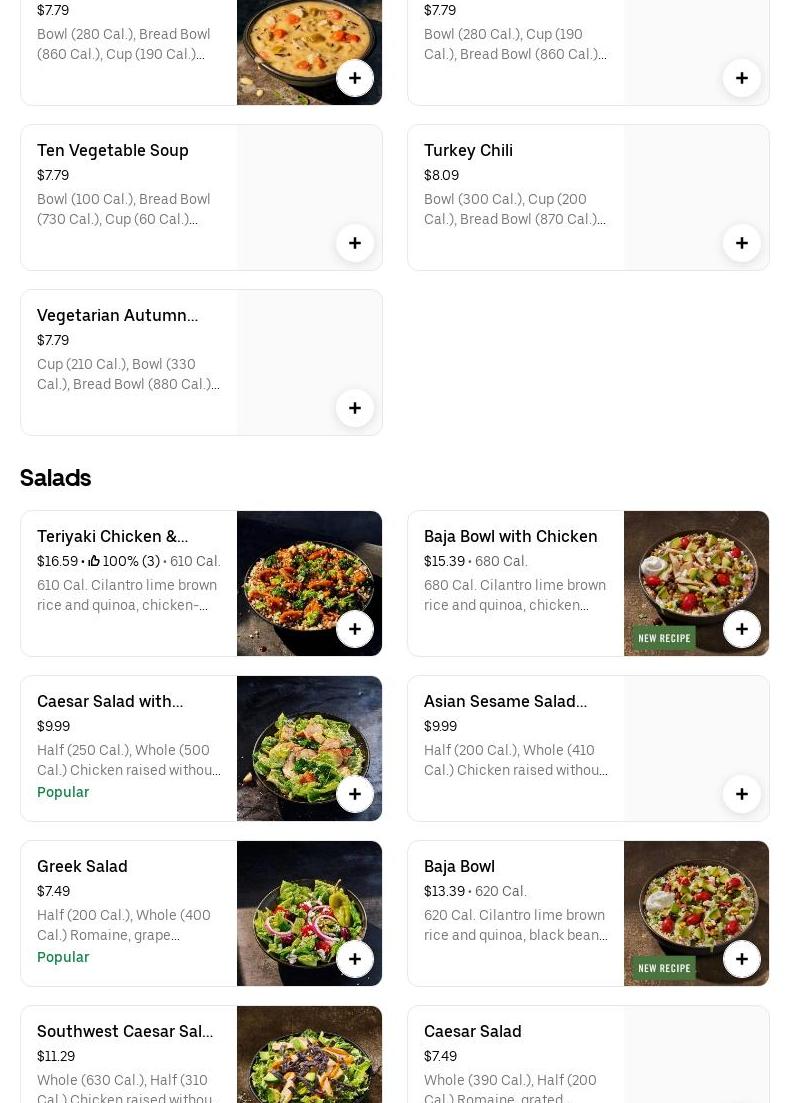Image resolution: width=804 pixels, height=1103 pixels.
Task: Add Ten Vegetable Soup to cart
Action: point(354,243)
